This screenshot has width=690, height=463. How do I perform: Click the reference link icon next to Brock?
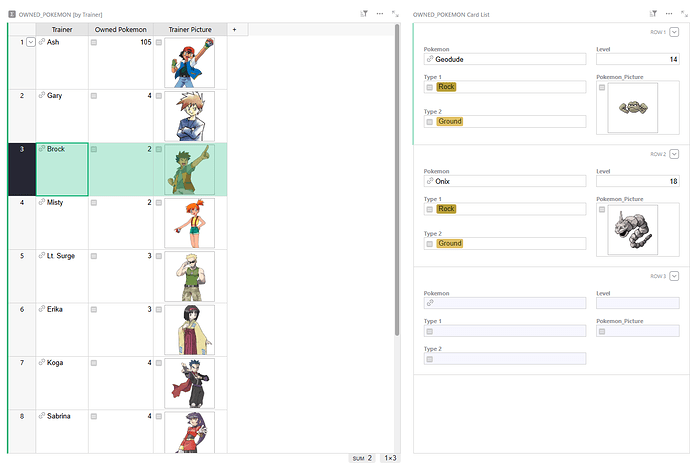42,149
